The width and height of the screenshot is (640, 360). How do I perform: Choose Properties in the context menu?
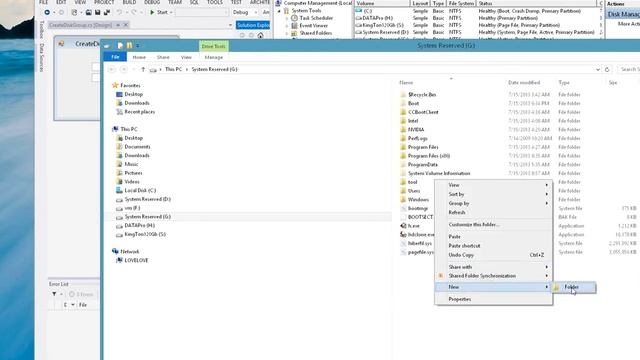click(493, 299)
